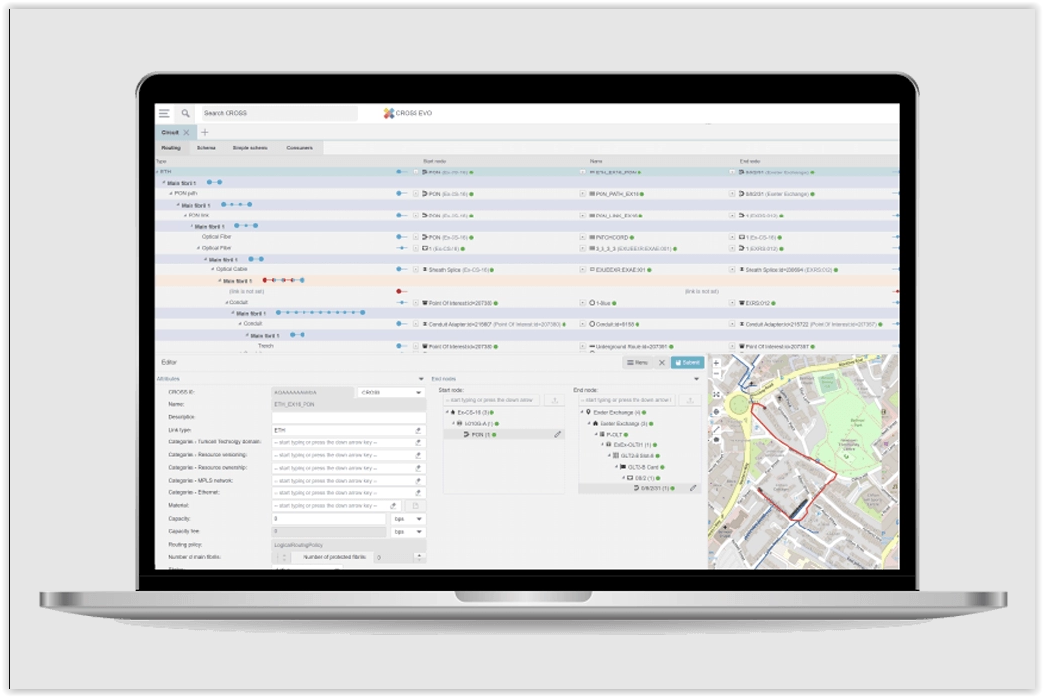Open a new tab with the plus icon
1043x697 pixels.
click(x=204, y=131)
